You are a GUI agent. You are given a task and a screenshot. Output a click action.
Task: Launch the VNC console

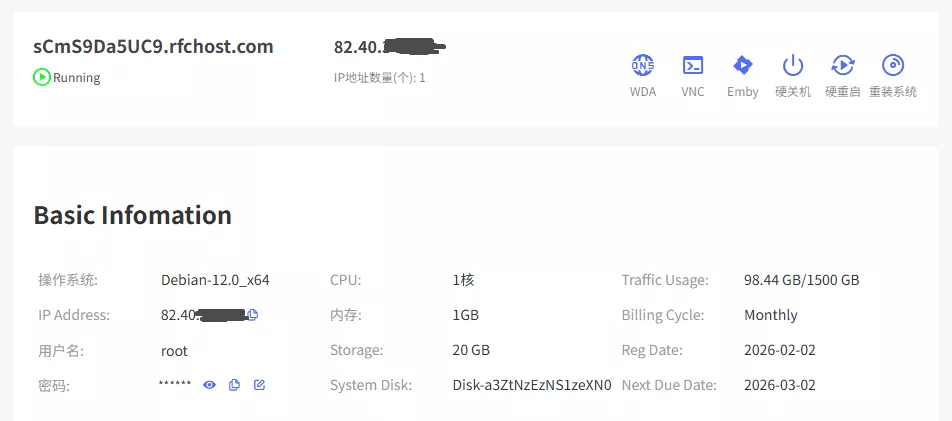click(x=693, y=66)
